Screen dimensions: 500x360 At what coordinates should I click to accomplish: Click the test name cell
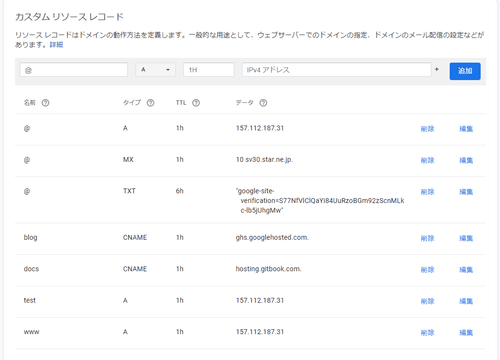[x=30, y=300]
